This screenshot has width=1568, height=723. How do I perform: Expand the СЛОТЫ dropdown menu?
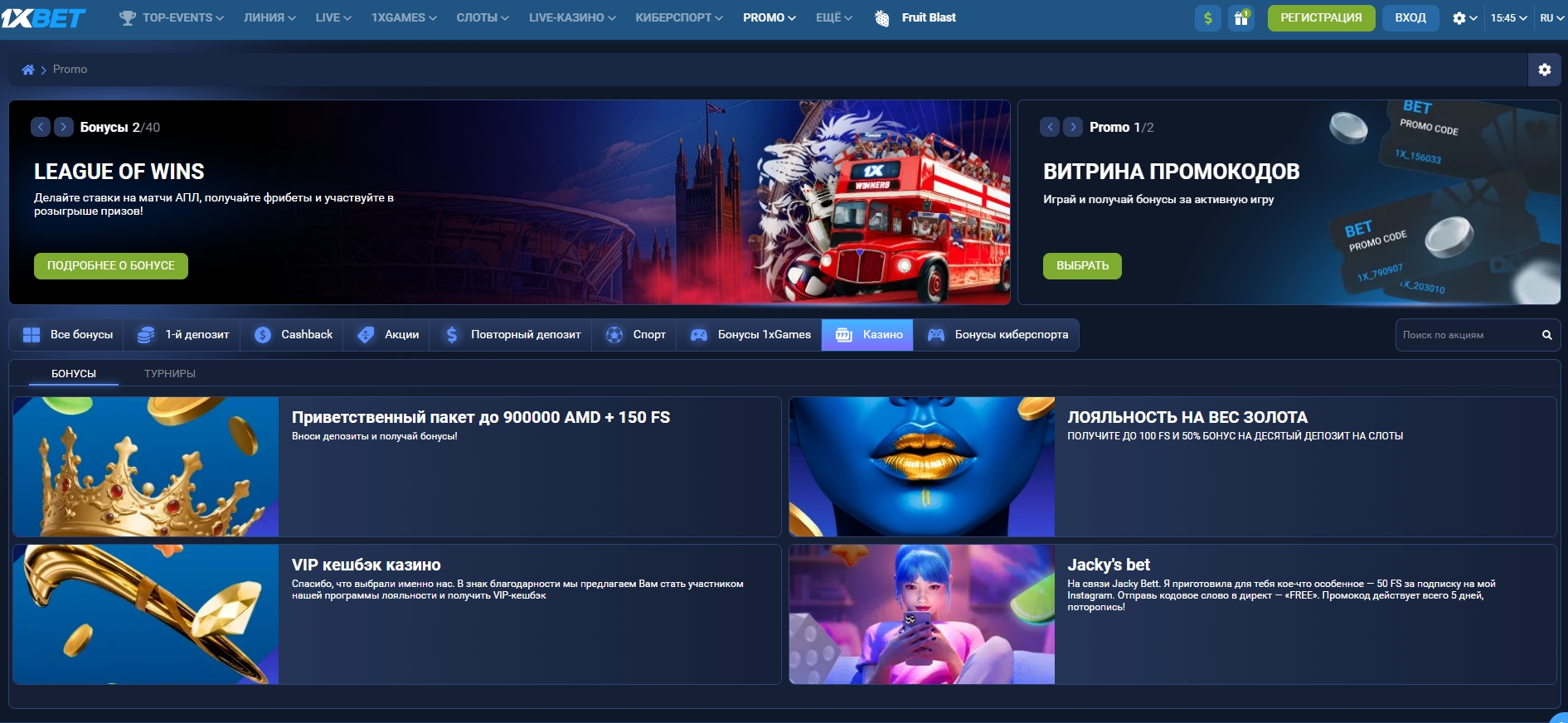point(483,17)
